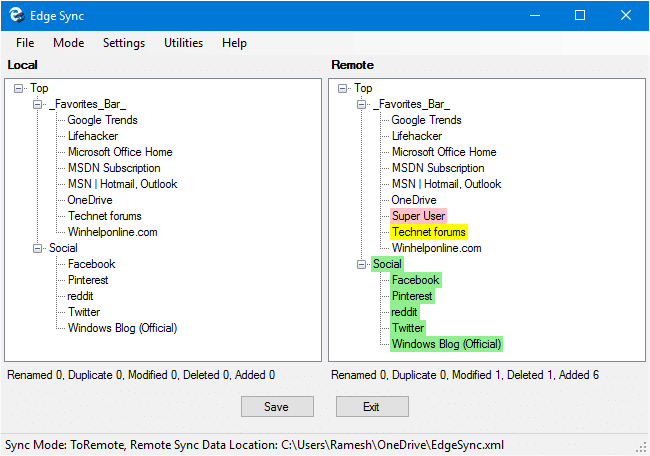650x456 pixels.
Task: Select Microsoft Office Home in Remote tree
Action: 444,152
